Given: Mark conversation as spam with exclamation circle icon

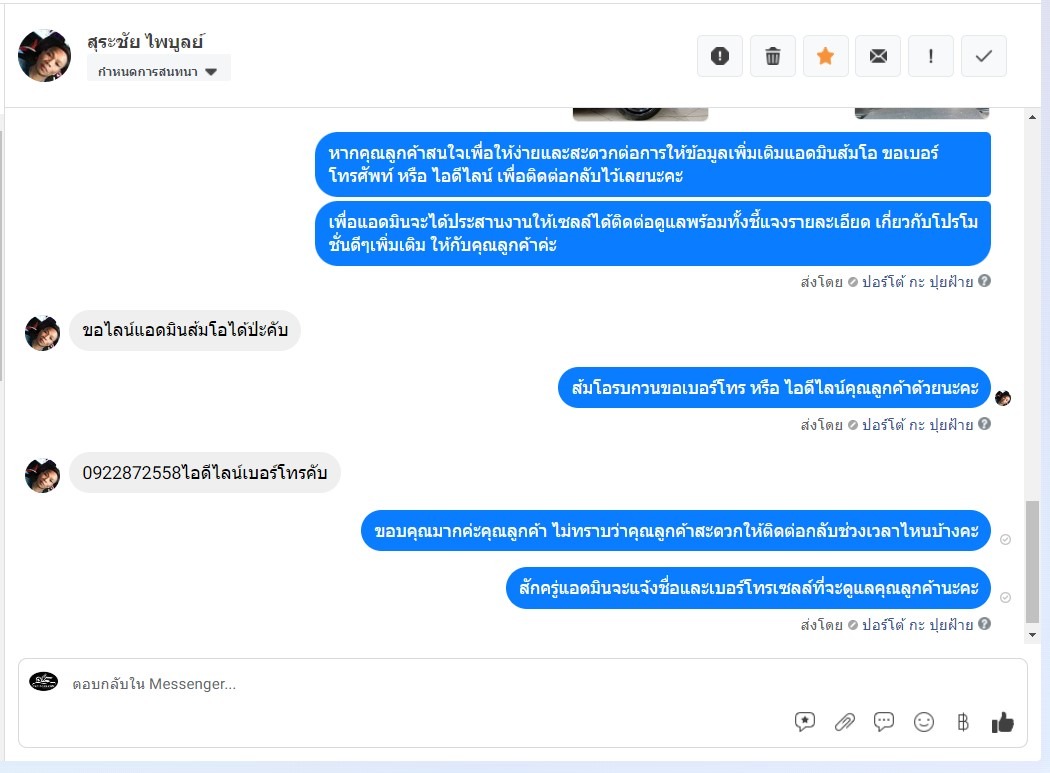Looking at the screenshot, I should point(720,56).
